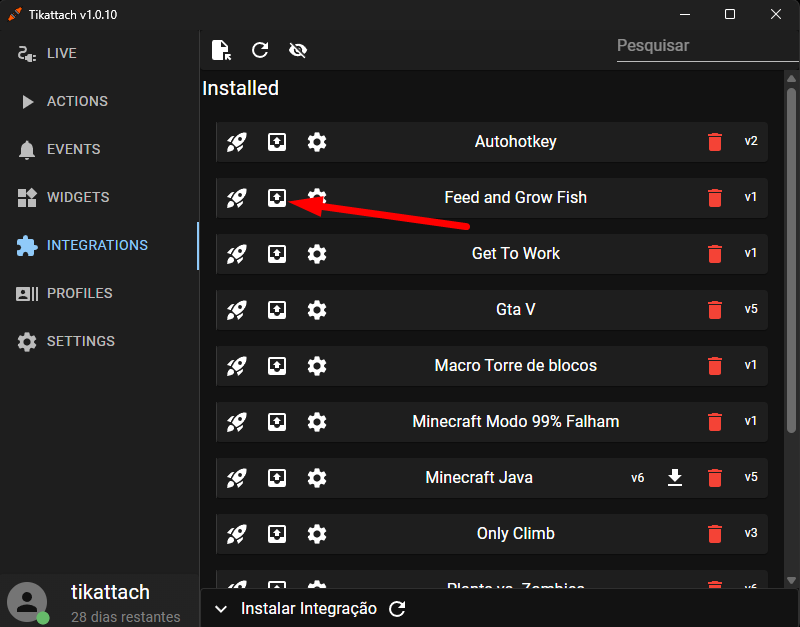Click the vertical scrollbar thumb
This screenshot has width=800, height=627.
pyautogui.click(x=791, y=261)
